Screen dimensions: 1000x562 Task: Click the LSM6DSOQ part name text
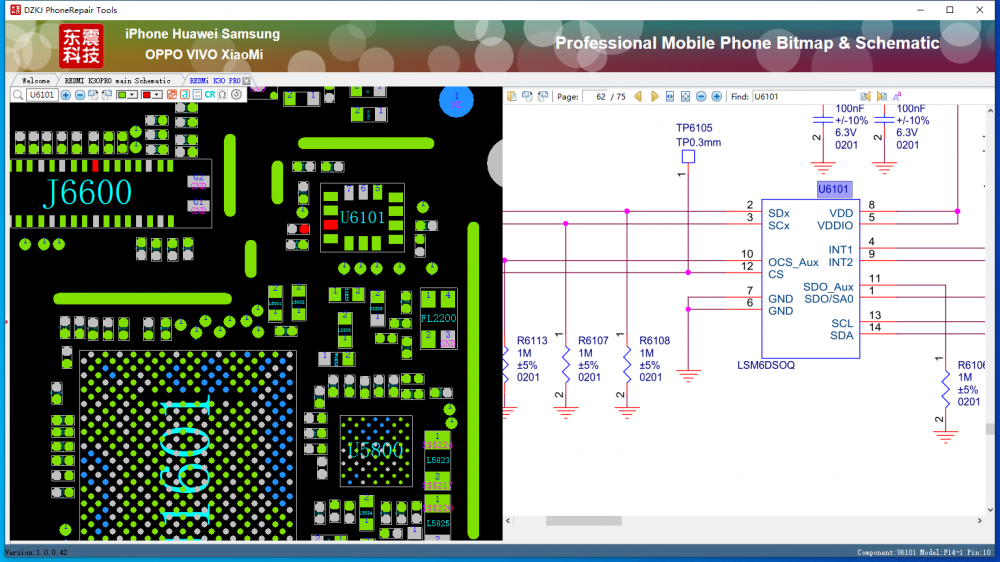coord(766,366)
